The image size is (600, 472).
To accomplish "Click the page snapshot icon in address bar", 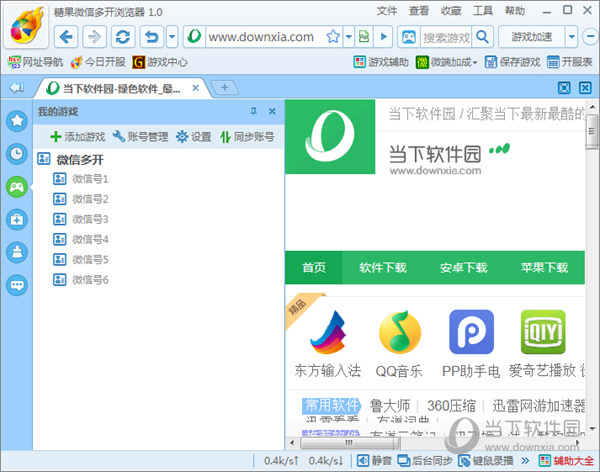I will (364, 37).
